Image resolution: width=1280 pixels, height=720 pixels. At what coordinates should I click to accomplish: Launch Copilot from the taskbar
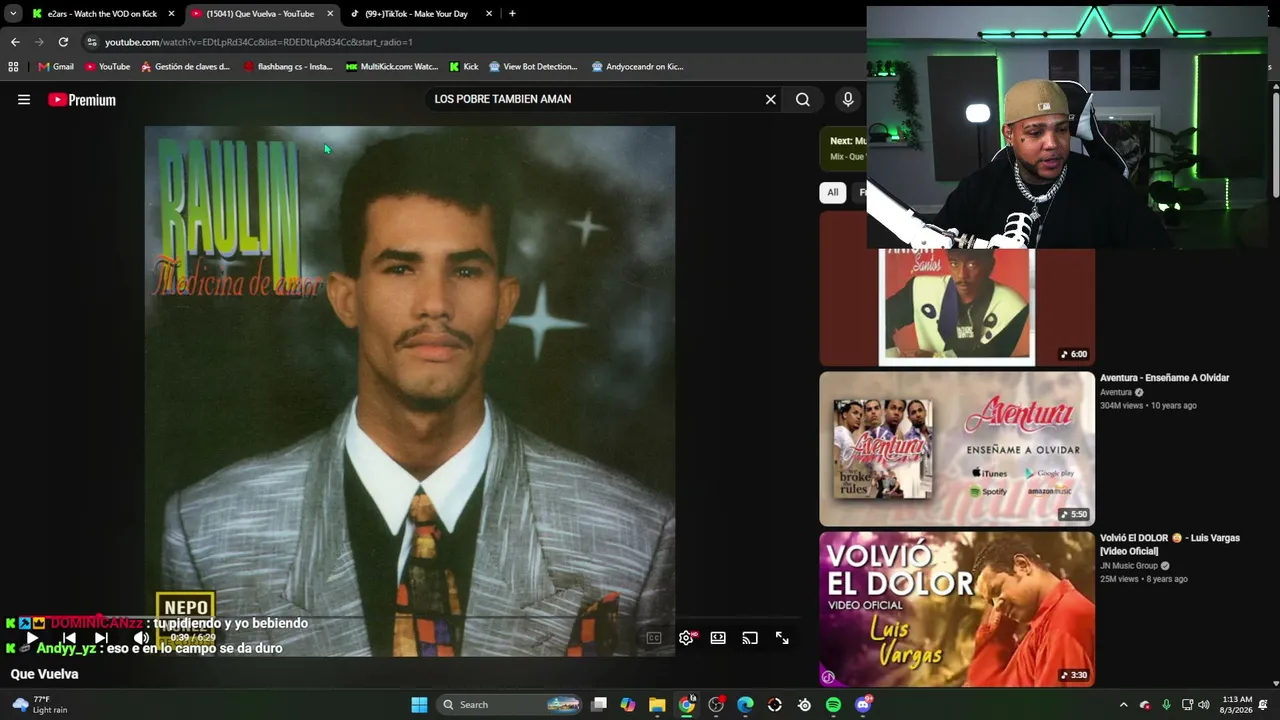click(628, 705)
